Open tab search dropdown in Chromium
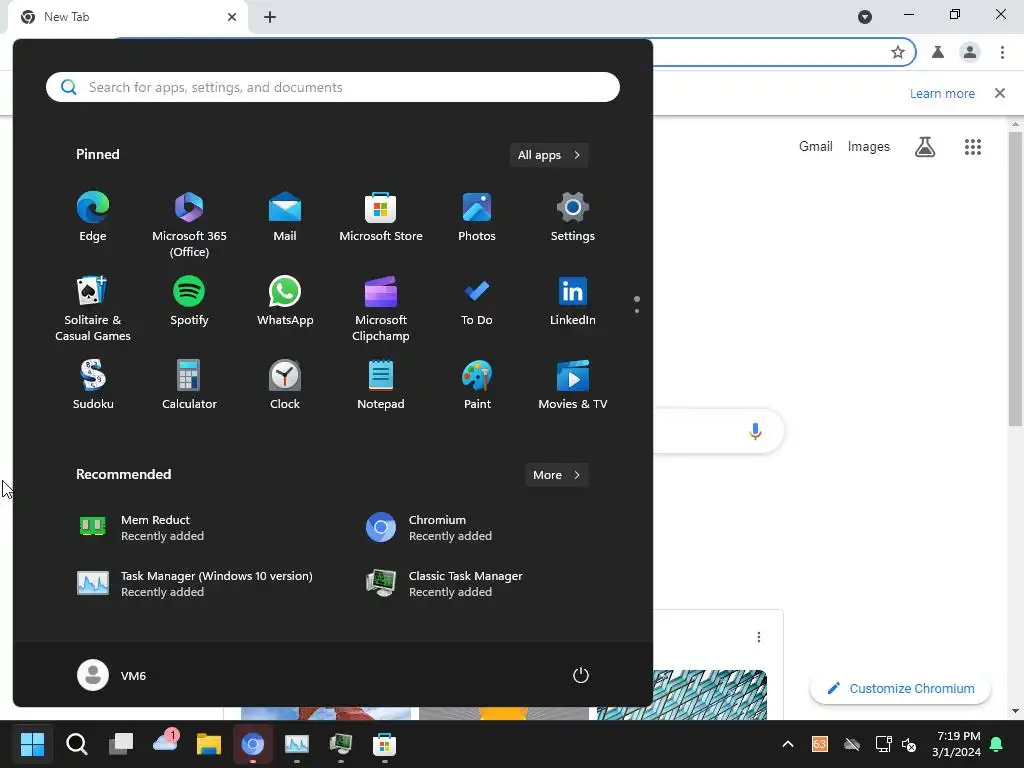1024x768 pixels. point(865,16)
